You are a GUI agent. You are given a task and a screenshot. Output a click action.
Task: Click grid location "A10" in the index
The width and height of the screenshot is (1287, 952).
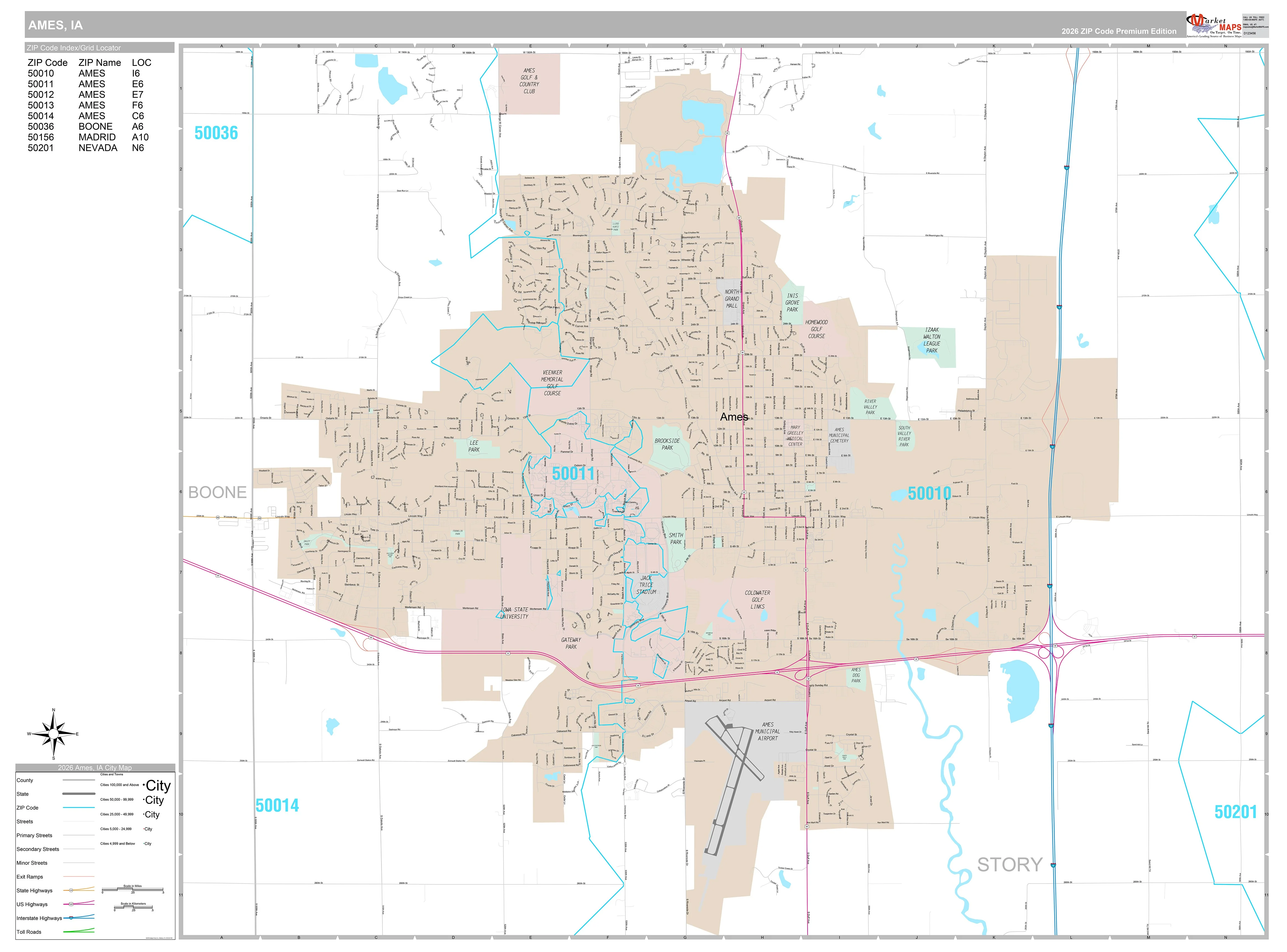pos(140,137)
